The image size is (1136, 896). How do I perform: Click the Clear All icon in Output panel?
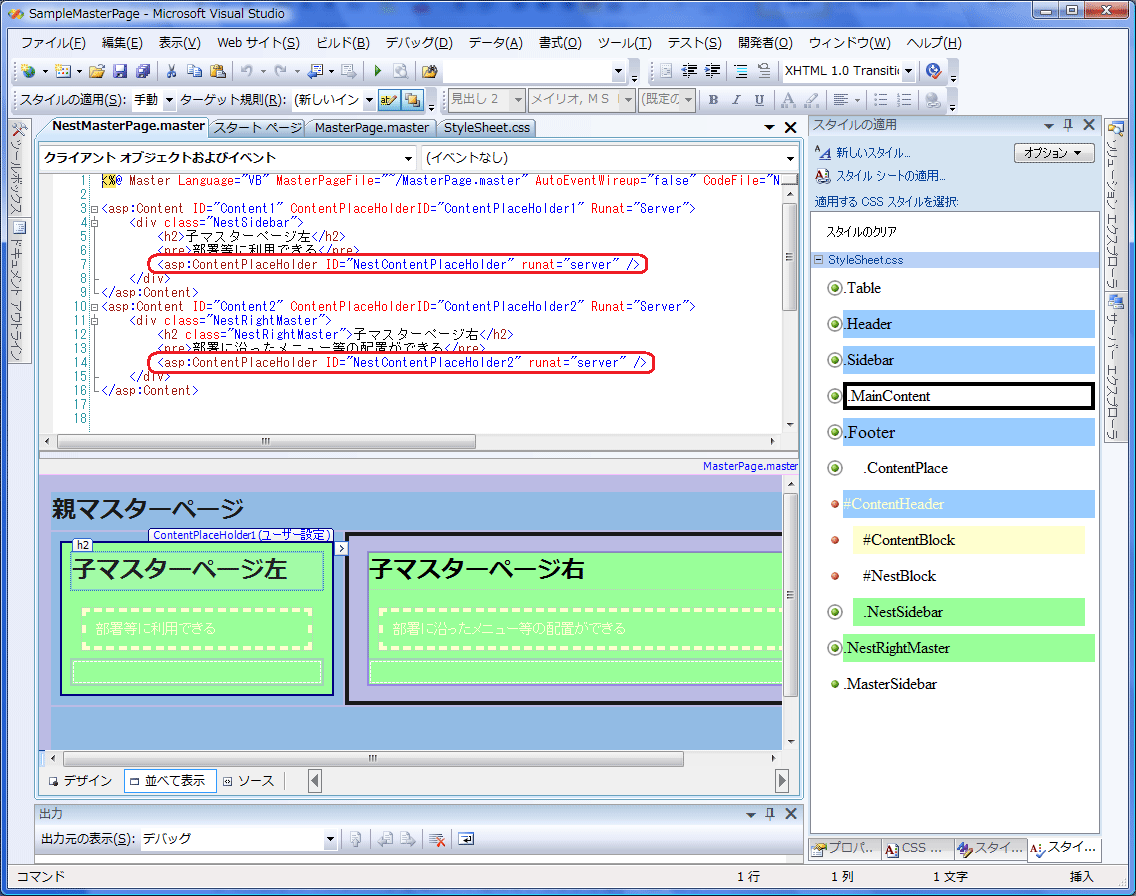pos(437,840)
